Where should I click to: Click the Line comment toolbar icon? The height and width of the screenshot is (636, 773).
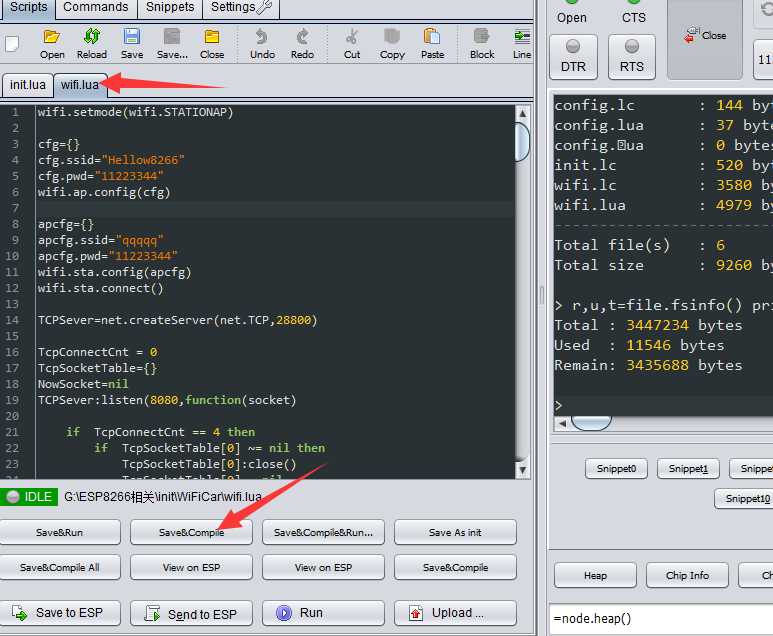[x=522, y=43]
